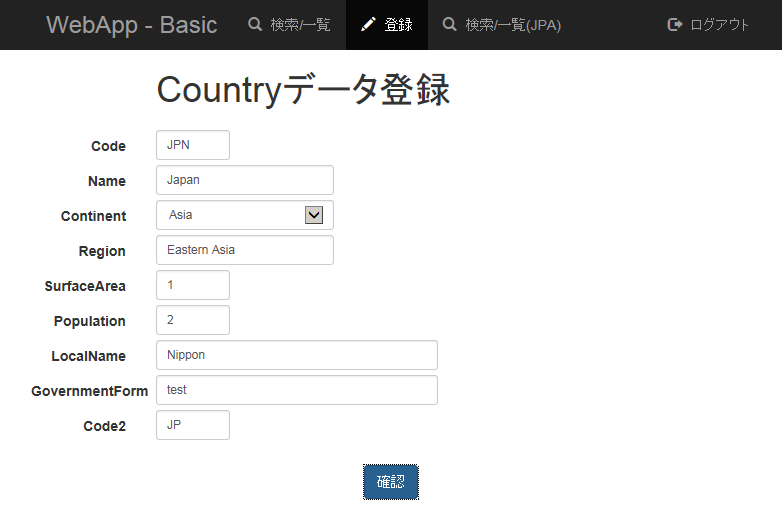This screenshot has width=782, height=513.
Task: Click the magnifier icon beside 検索/一覧
Action: tap(255, 24)
